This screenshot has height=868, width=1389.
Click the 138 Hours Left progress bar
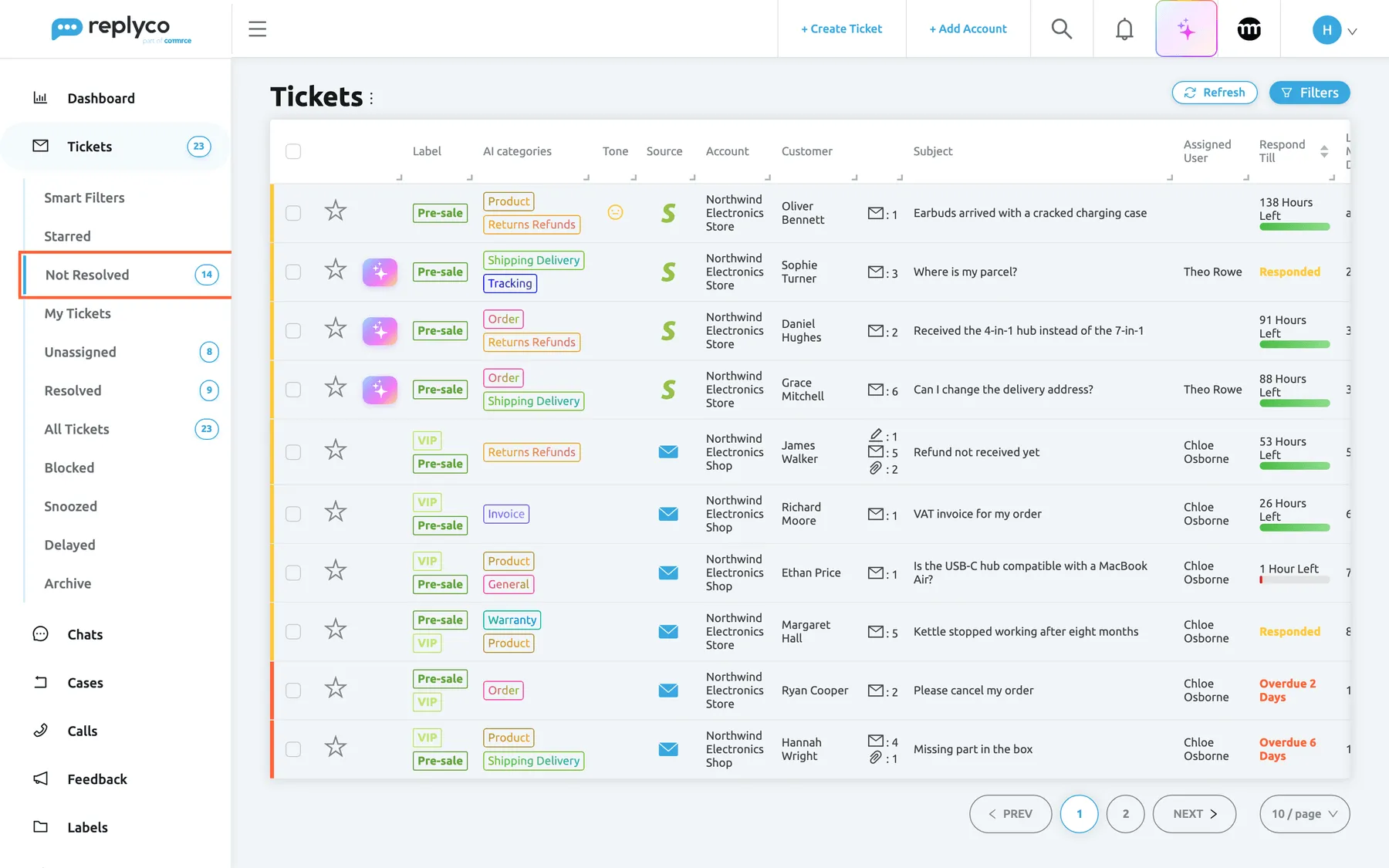pyautogui.click(x=1294, y=227)
